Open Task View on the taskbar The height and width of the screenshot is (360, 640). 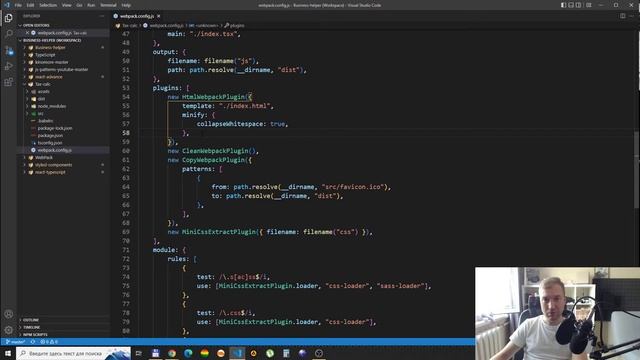(138, 353)
